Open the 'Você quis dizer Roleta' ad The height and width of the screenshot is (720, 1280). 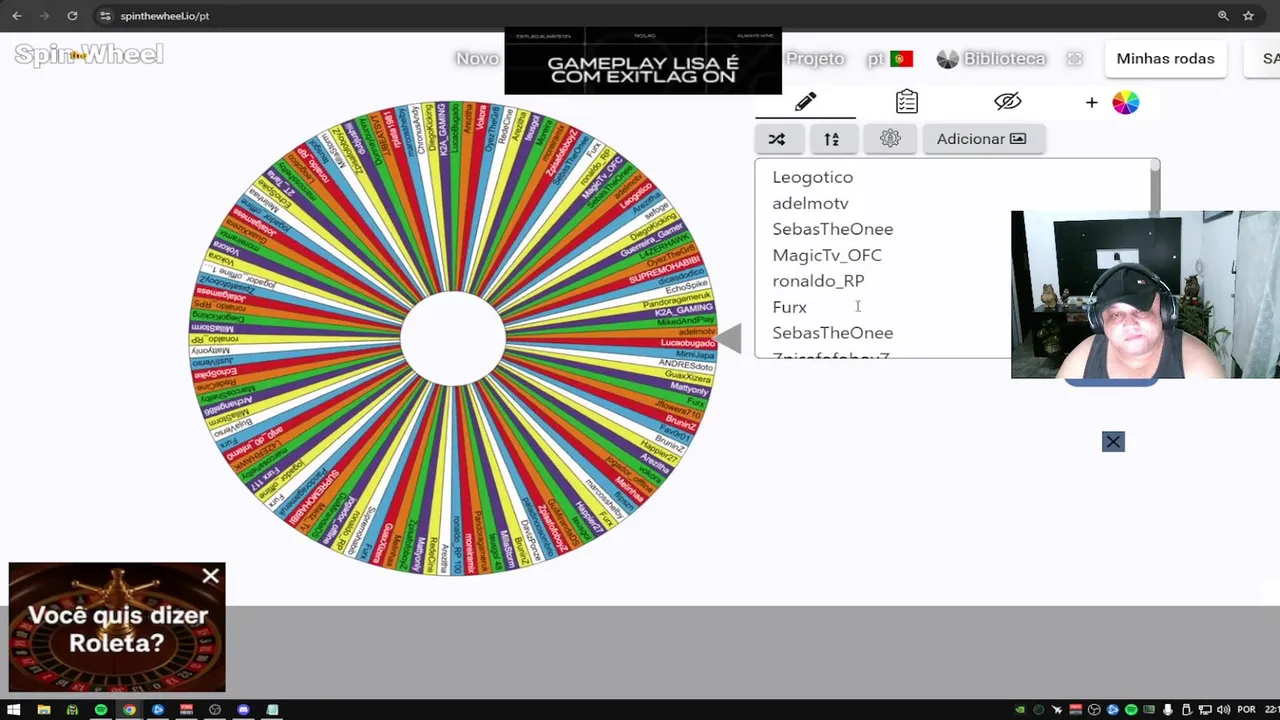117,628
